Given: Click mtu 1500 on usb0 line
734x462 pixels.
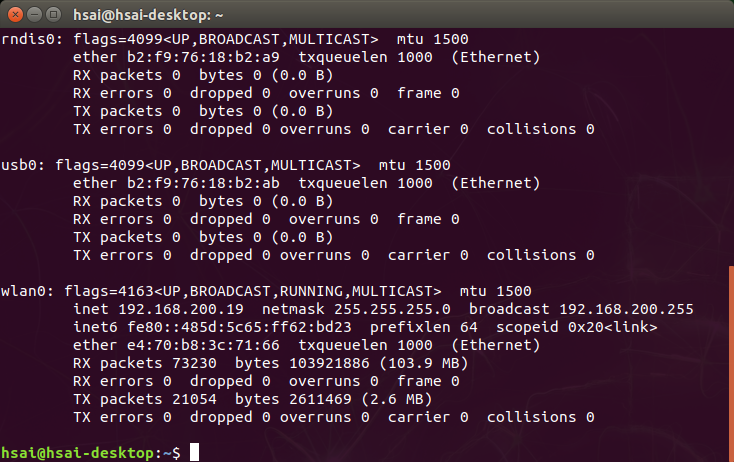Looking at the screenshot, I should 415,165.
